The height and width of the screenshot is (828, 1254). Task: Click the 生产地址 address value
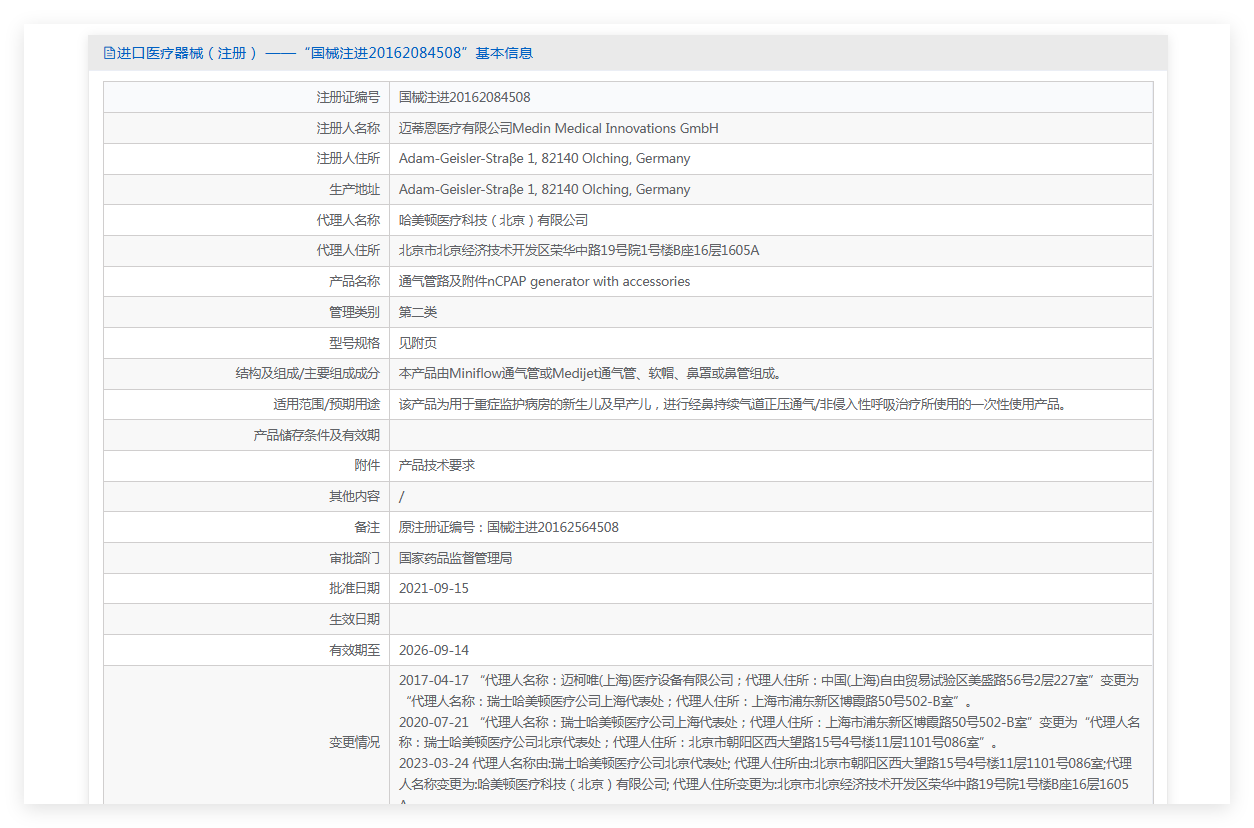tap(545, 189)
